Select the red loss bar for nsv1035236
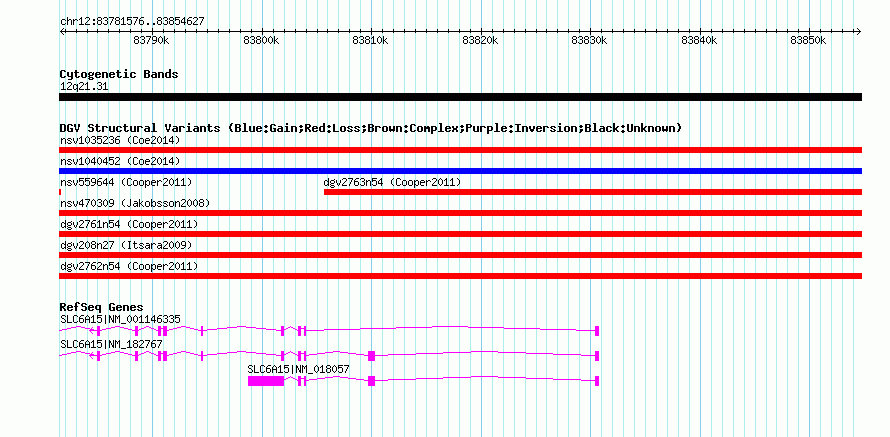The image size is (890, 437). pyautogui.click(x=460, y=150)
